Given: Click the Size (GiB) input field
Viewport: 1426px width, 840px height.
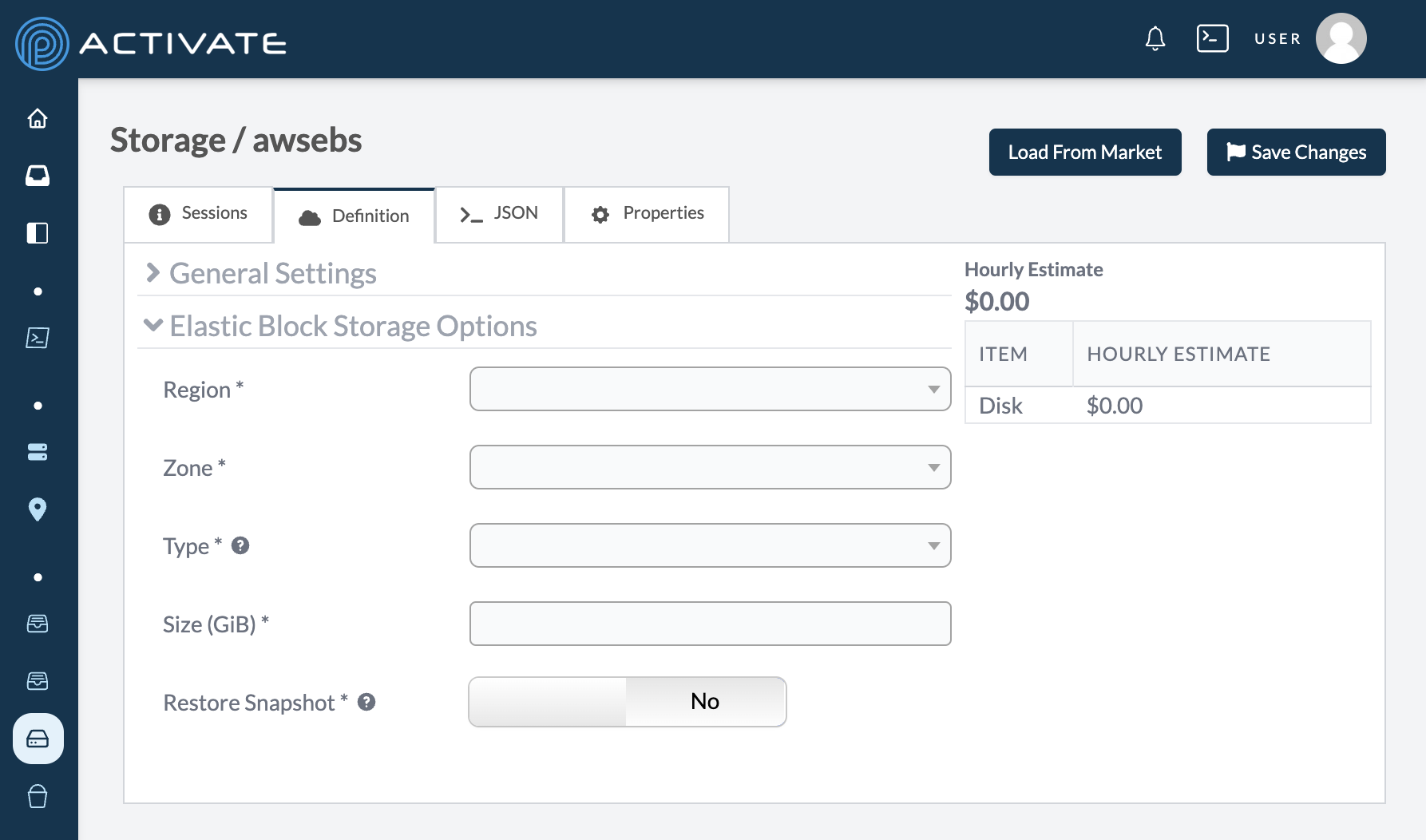Looking at the screenshot, I should pos(711,624).
